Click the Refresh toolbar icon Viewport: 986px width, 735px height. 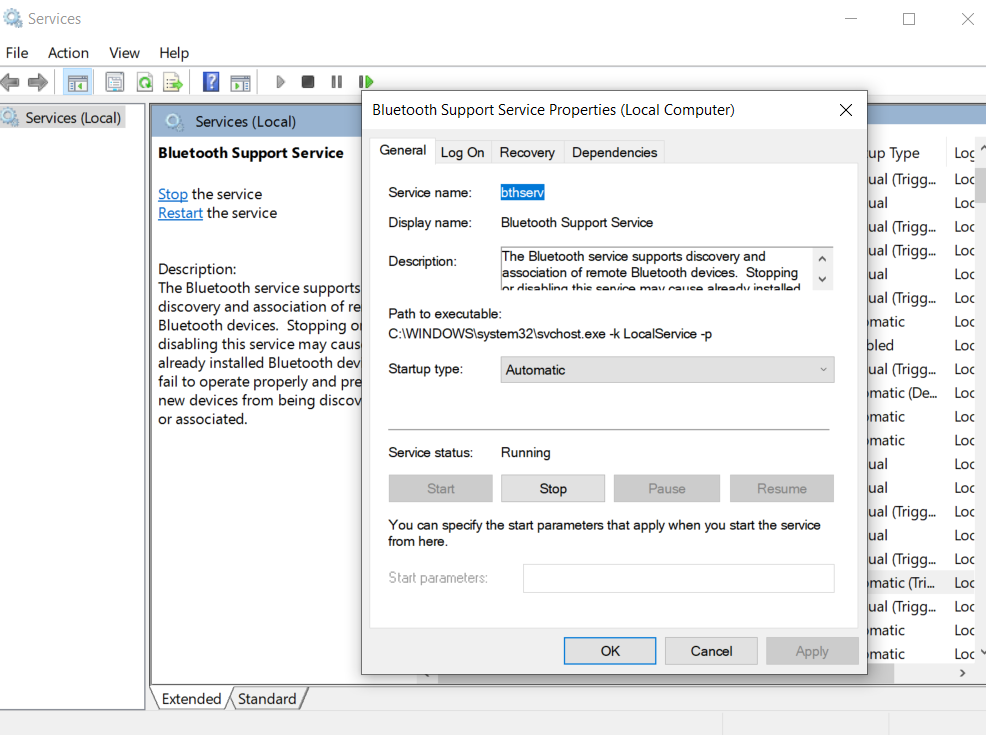point(145,82)
